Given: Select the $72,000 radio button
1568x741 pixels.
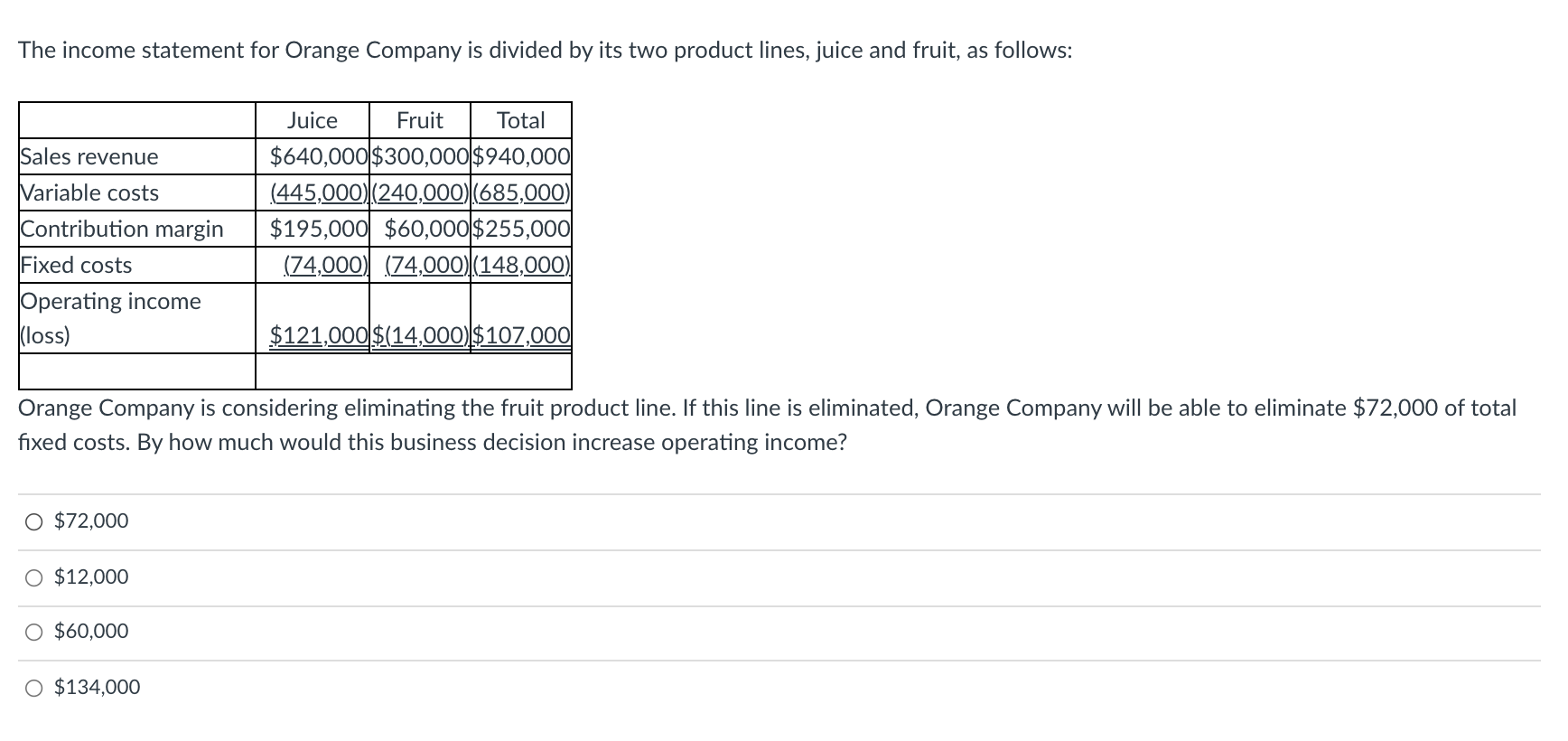Looking at the screenshot, I should coord(33,521).
